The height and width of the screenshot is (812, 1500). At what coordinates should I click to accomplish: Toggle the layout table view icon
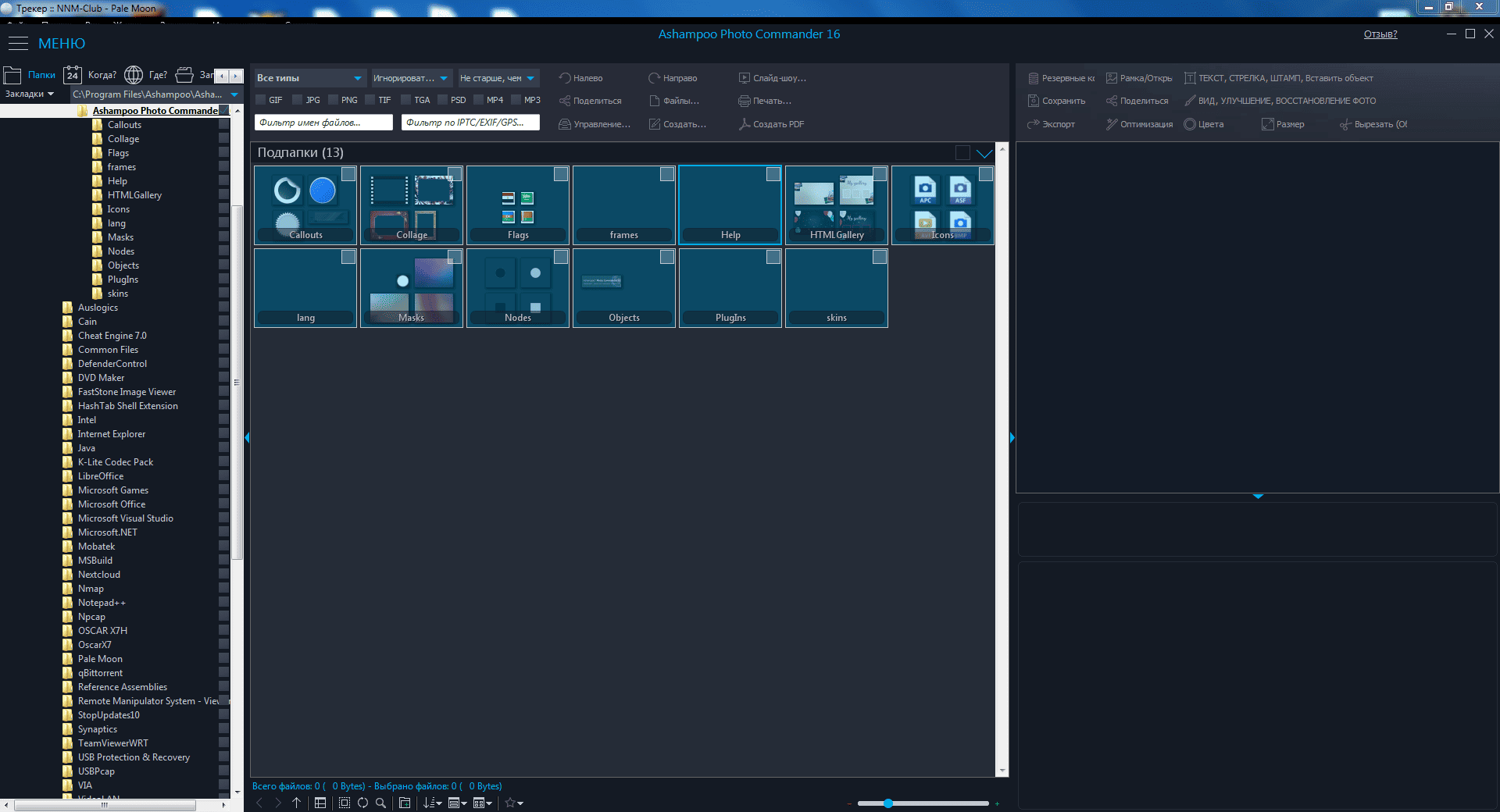320,803
